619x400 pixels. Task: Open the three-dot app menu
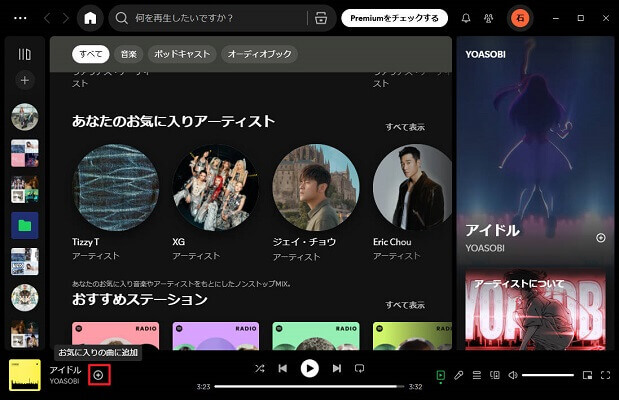20,18
